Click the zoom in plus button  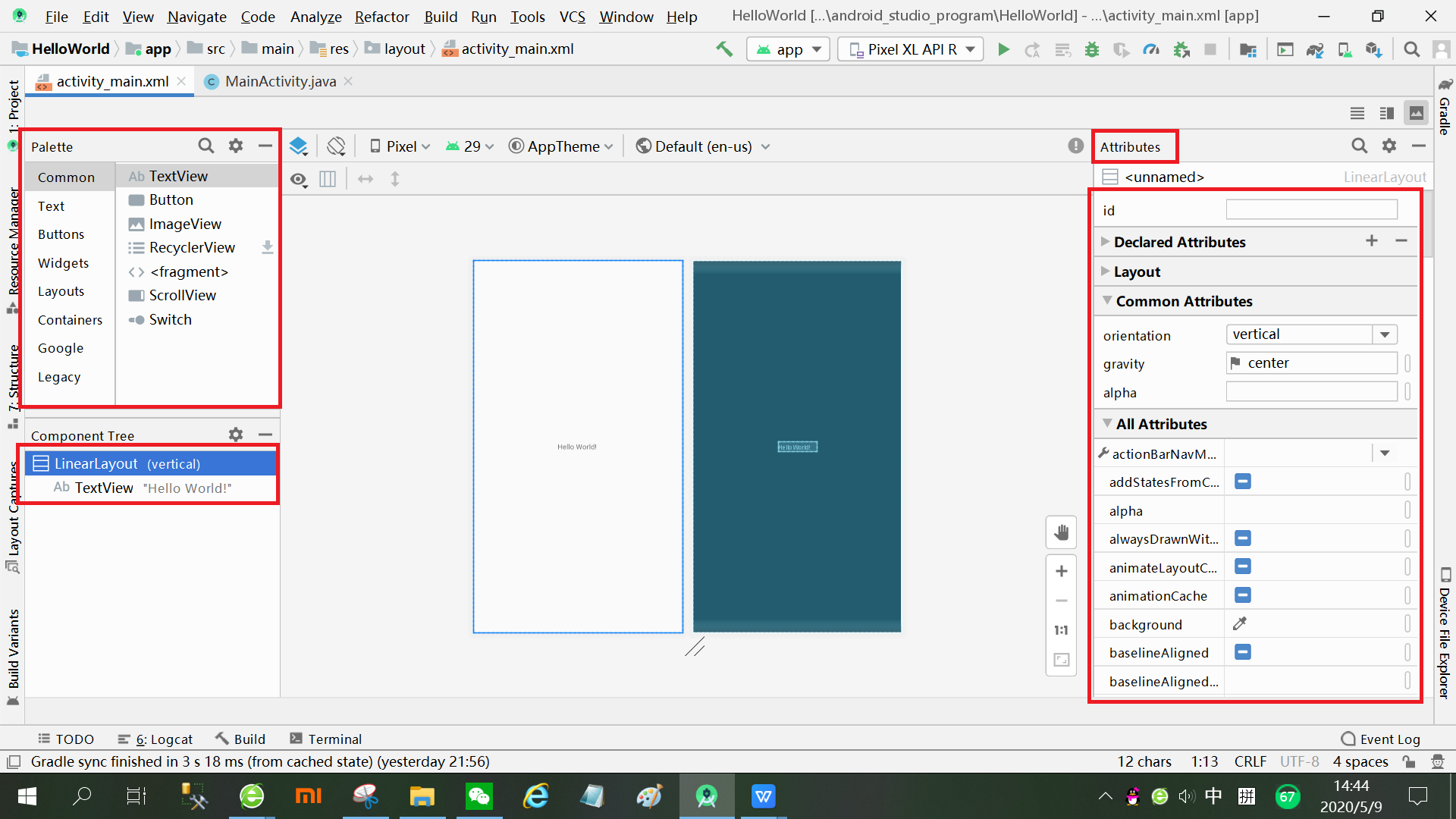(1061, 571)
